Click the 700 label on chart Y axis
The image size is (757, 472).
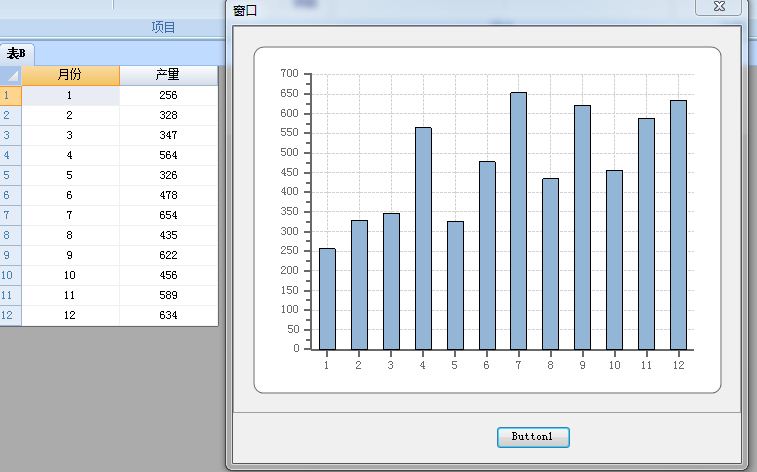click(289, 73)
